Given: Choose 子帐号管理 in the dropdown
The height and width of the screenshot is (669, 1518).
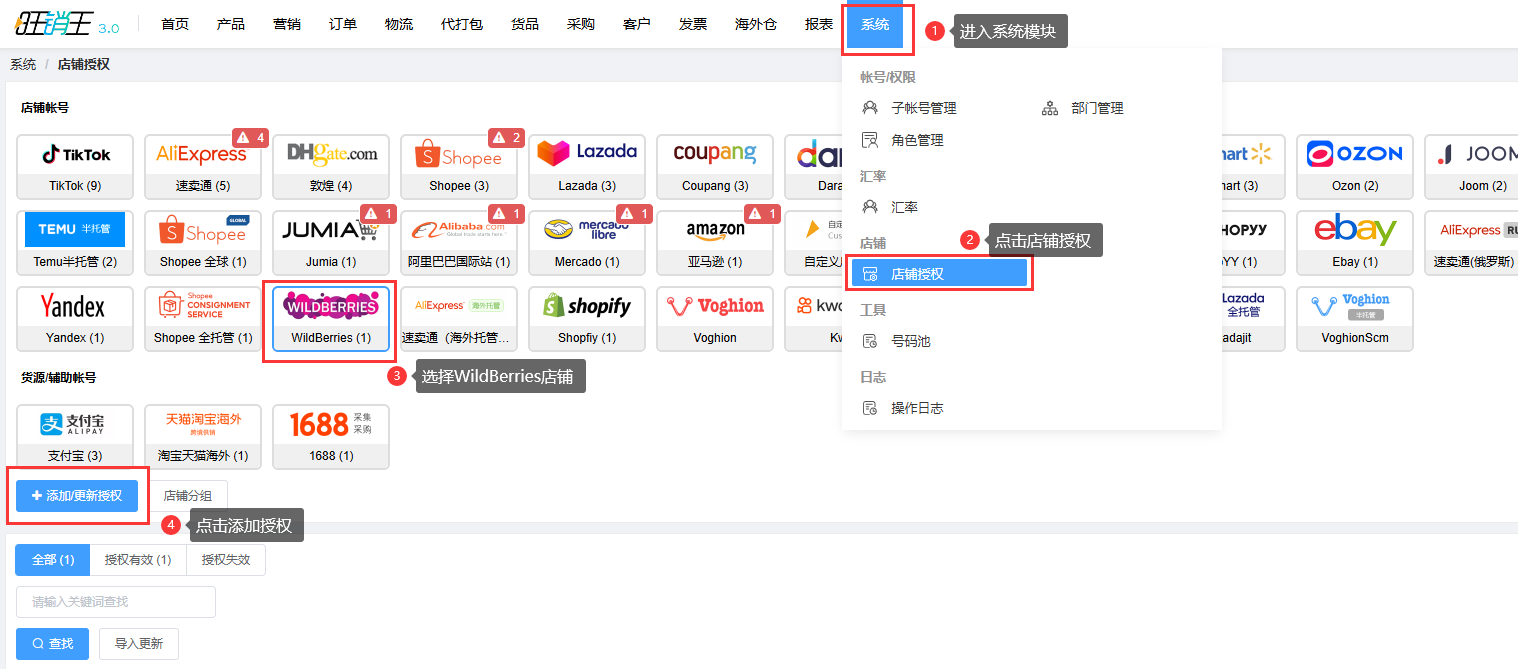Looking at the screenshot, I should coord(924,108).
